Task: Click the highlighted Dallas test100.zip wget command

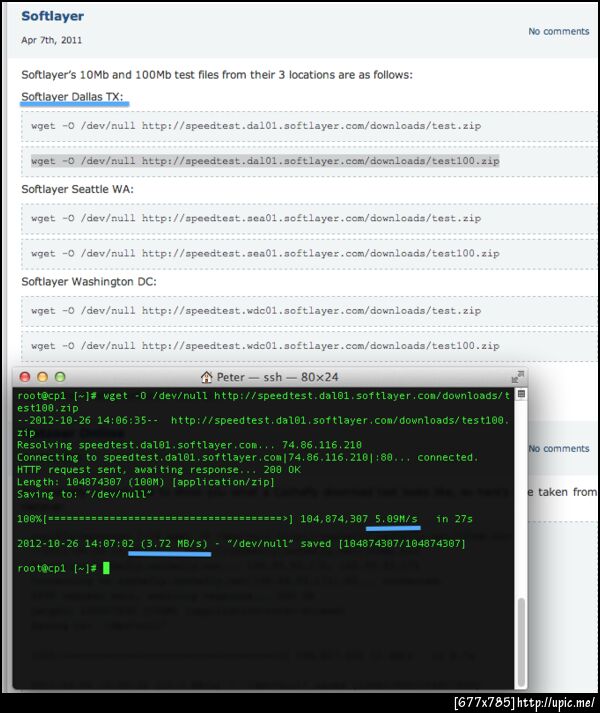Action: coord(265,161)
